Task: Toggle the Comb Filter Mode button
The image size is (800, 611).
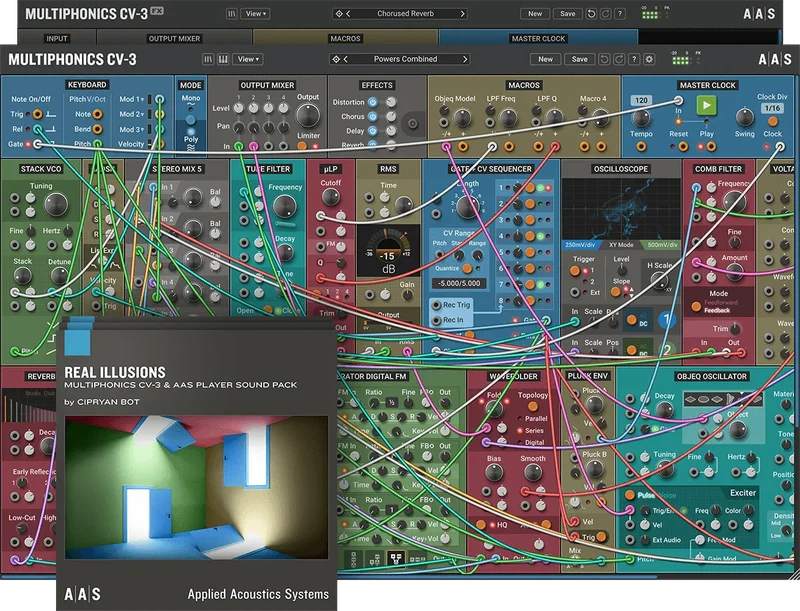Action: click(696, 306)
